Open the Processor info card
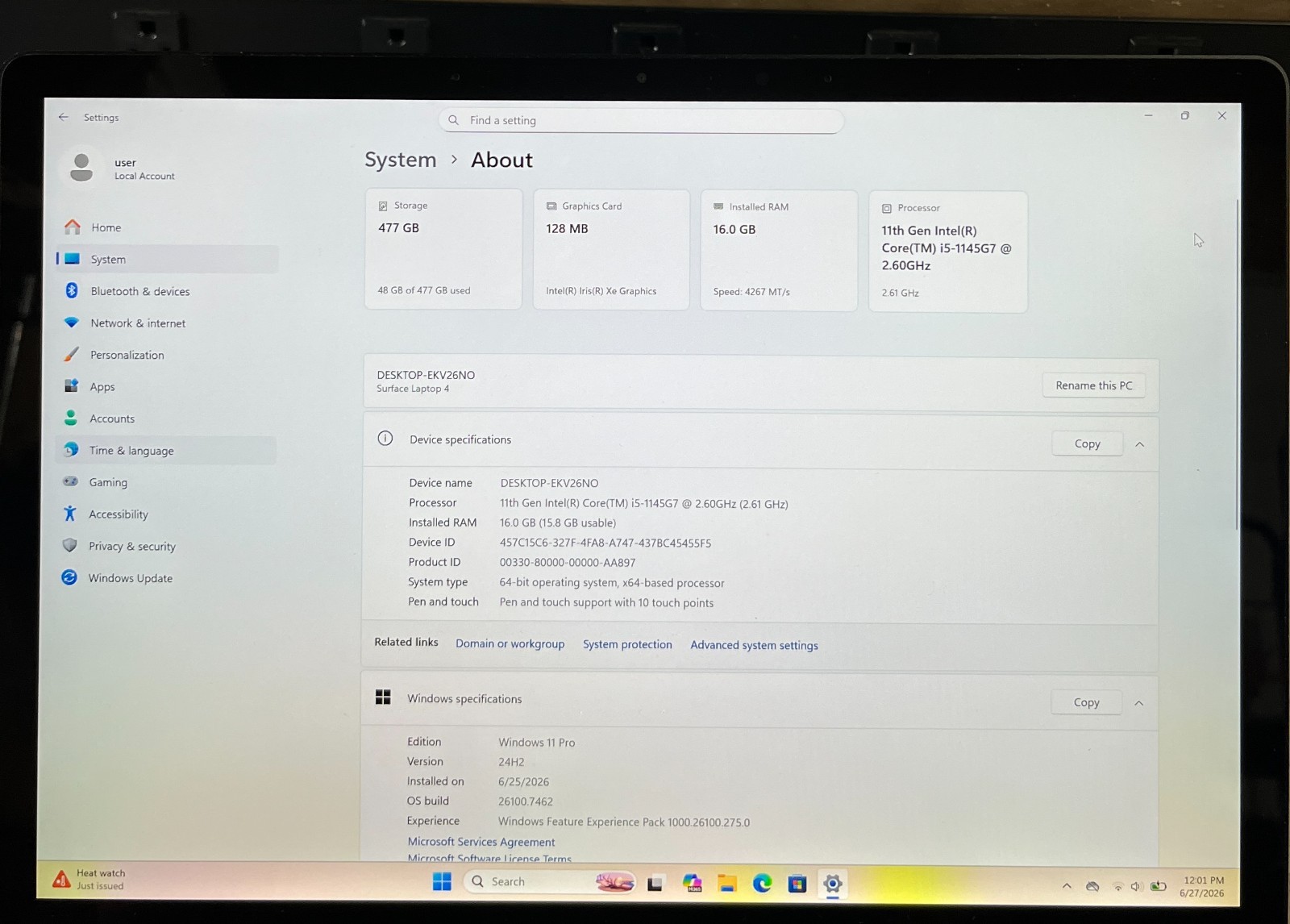 tap(948, 252)
